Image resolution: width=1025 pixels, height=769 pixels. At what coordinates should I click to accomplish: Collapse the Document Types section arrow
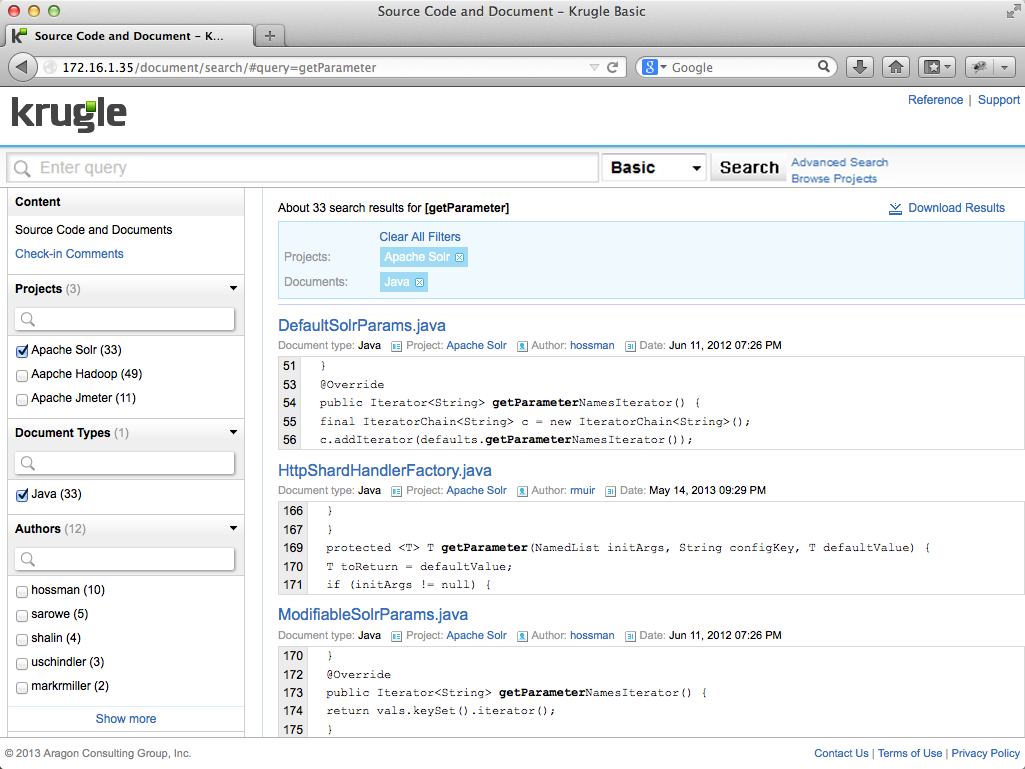click(233, 432)
